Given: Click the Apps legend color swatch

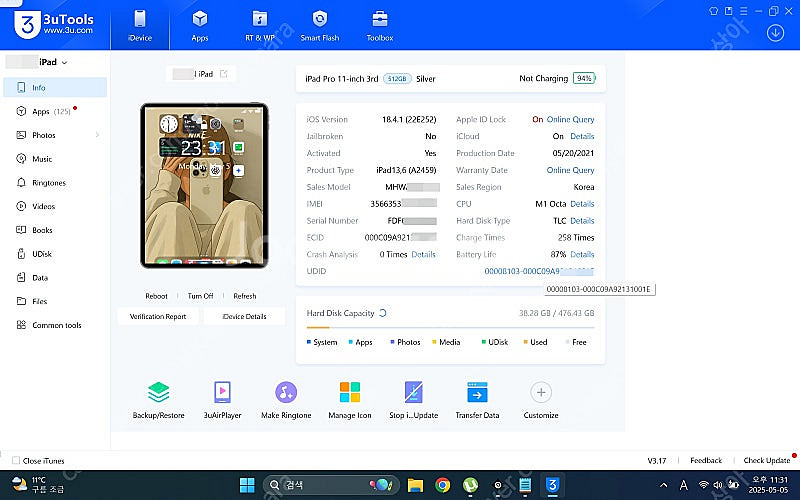Looking at the screenshot, I should click(x=351, y=342).
